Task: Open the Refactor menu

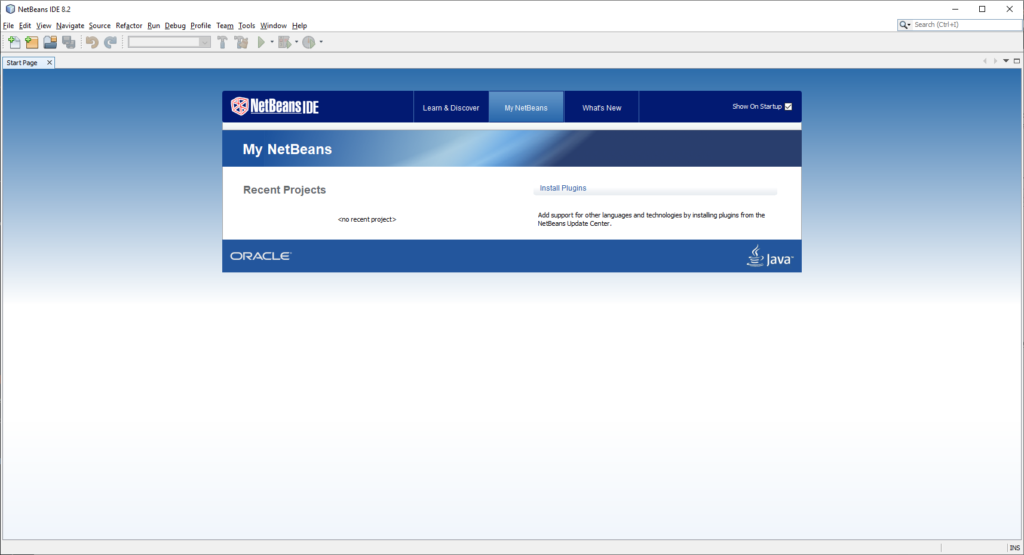Action: coord(129,25)
